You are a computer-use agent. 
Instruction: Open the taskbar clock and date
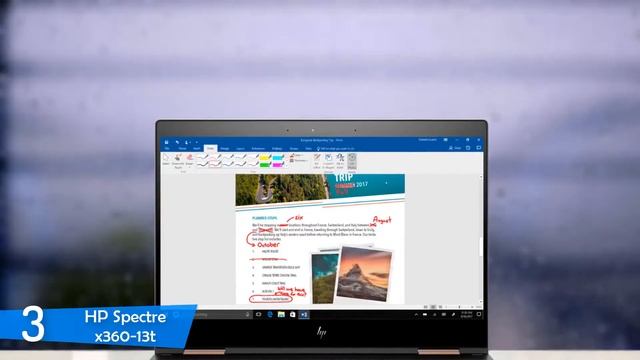(467, 314)
